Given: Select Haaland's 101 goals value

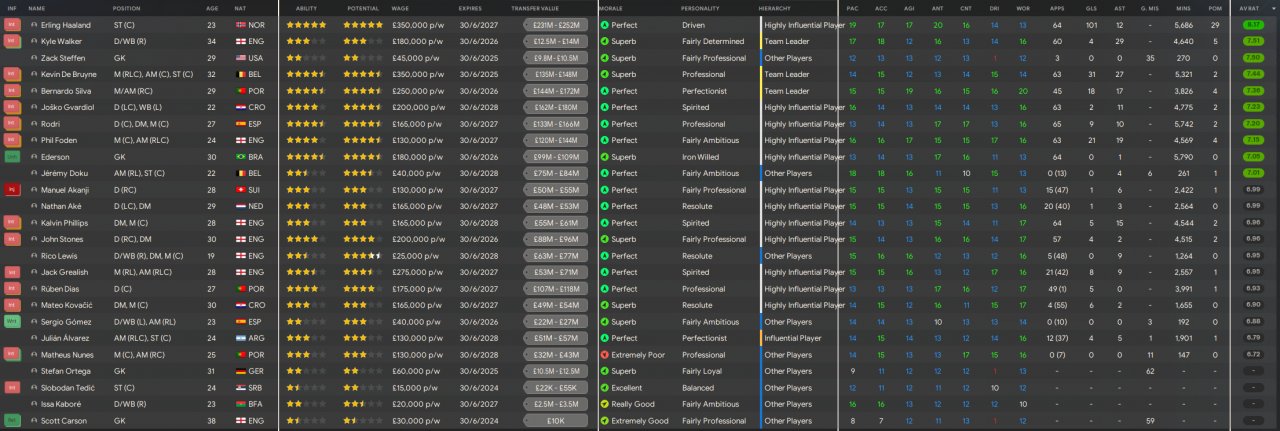Looking at the screenshot, I should tap(1090, 25).
